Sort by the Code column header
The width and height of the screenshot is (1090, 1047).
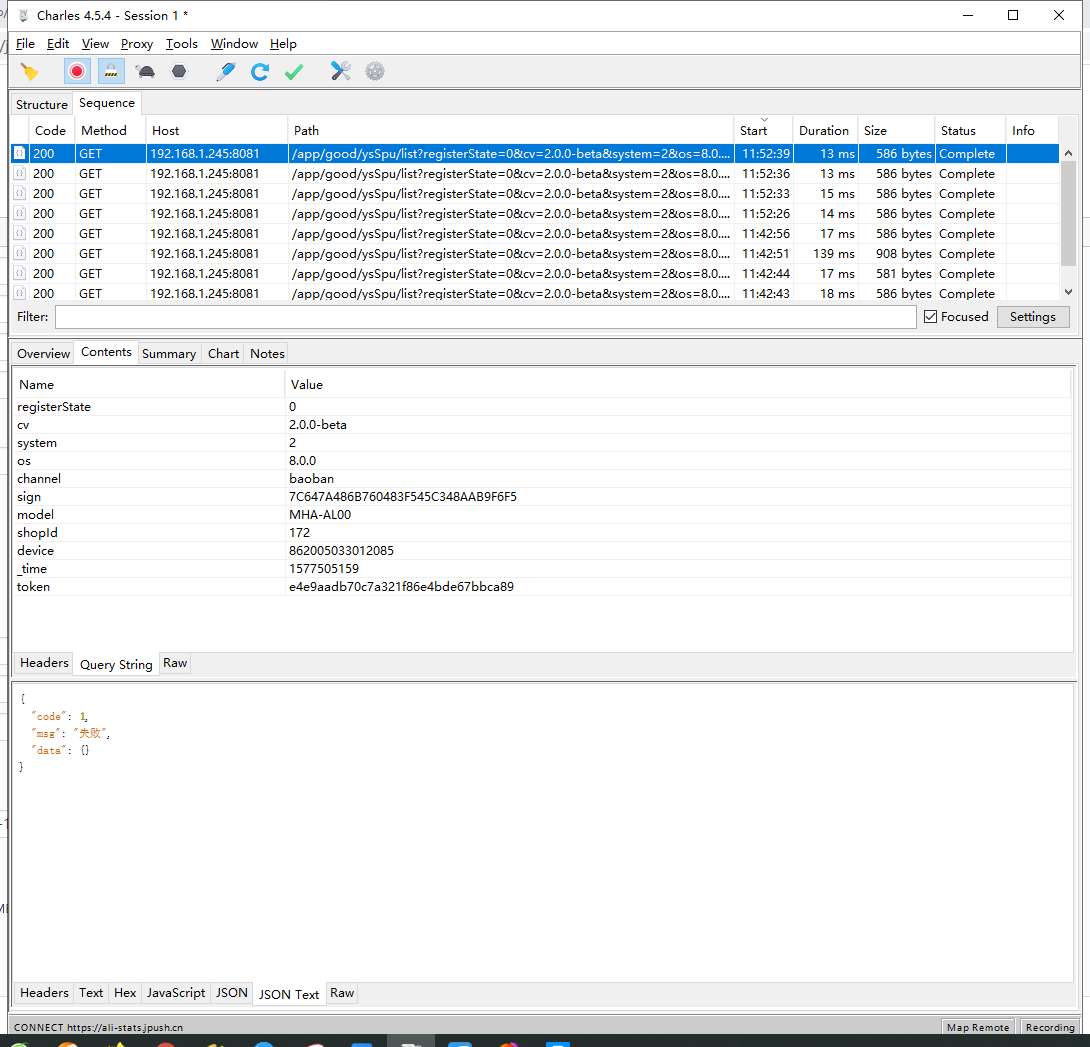(x=50, y=131)
